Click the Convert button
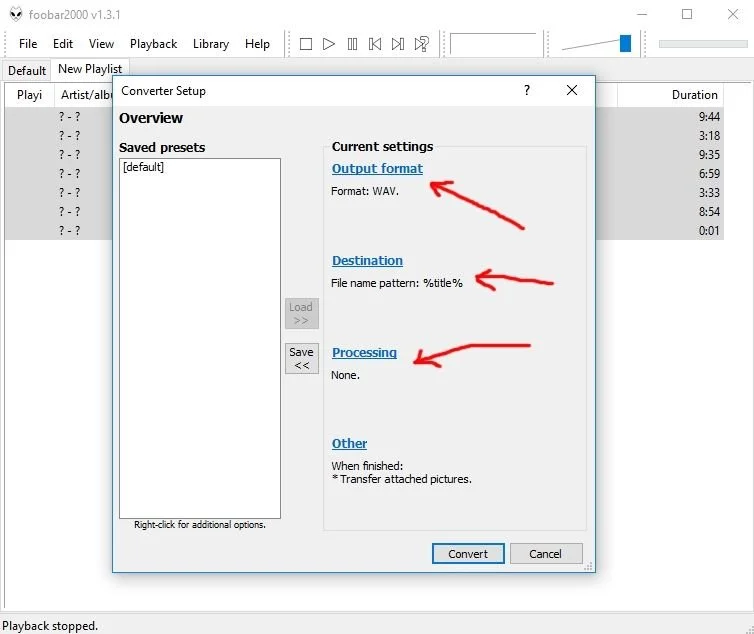The height and width of the screenshot is (634, 754). (468, 554)
